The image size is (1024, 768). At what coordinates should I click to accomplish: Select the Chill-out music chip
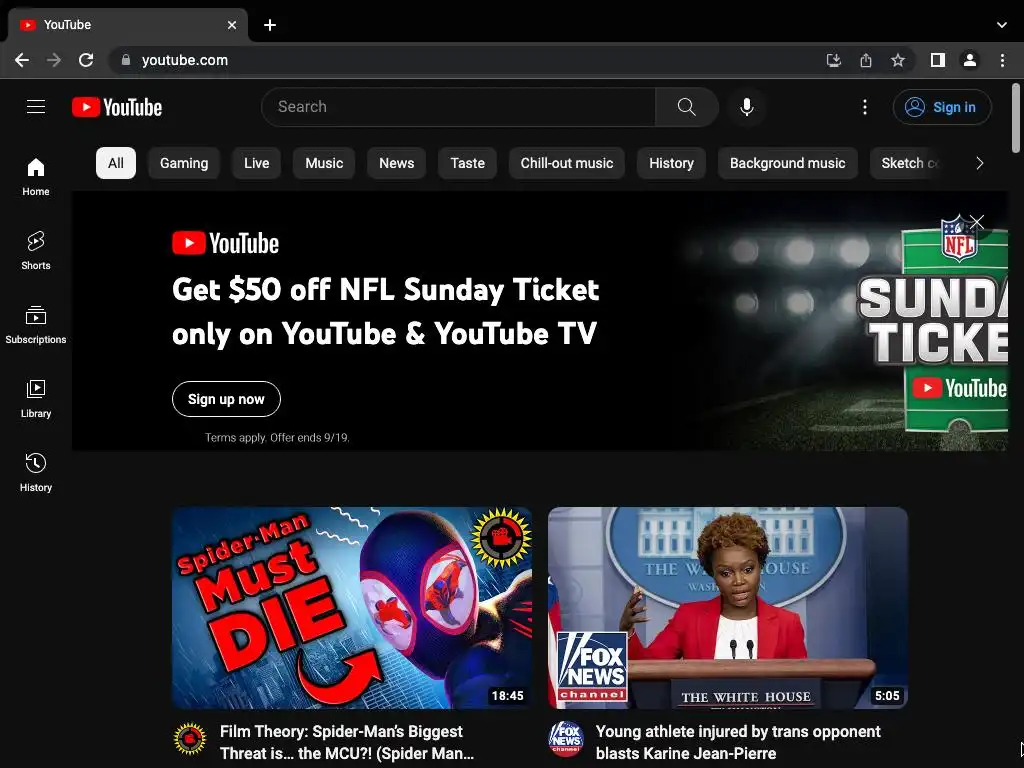click(x=567, y=163)
